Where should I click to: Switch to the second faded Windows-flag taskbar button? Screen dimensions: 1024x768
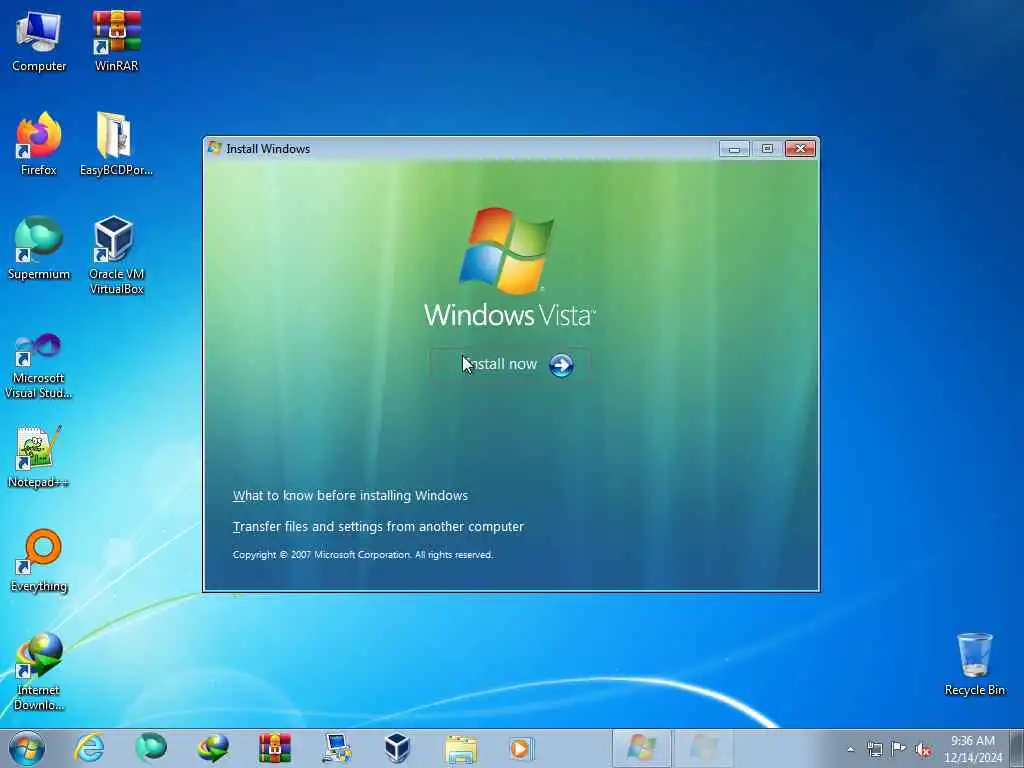(703, 748)
